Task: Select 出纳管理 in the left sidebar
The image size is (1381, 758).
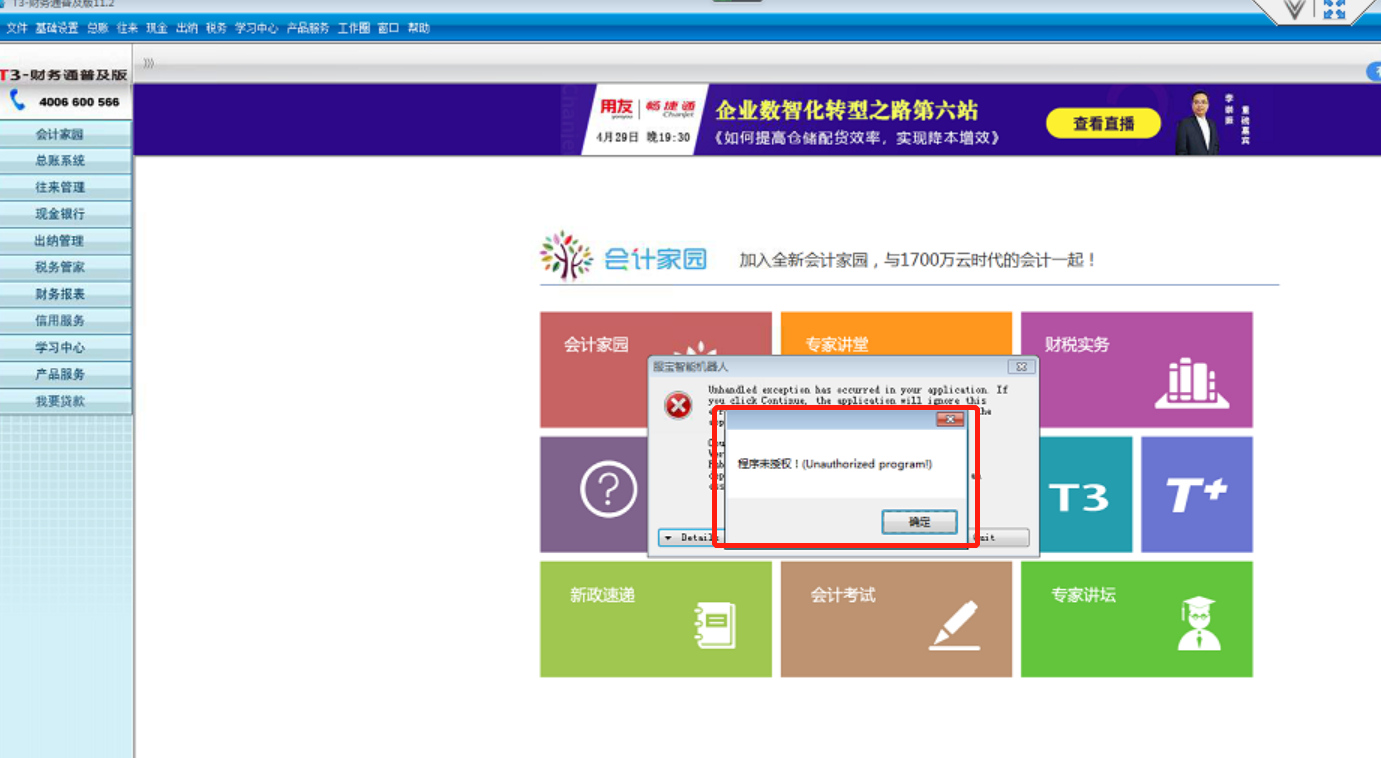Action: [66, 241]
